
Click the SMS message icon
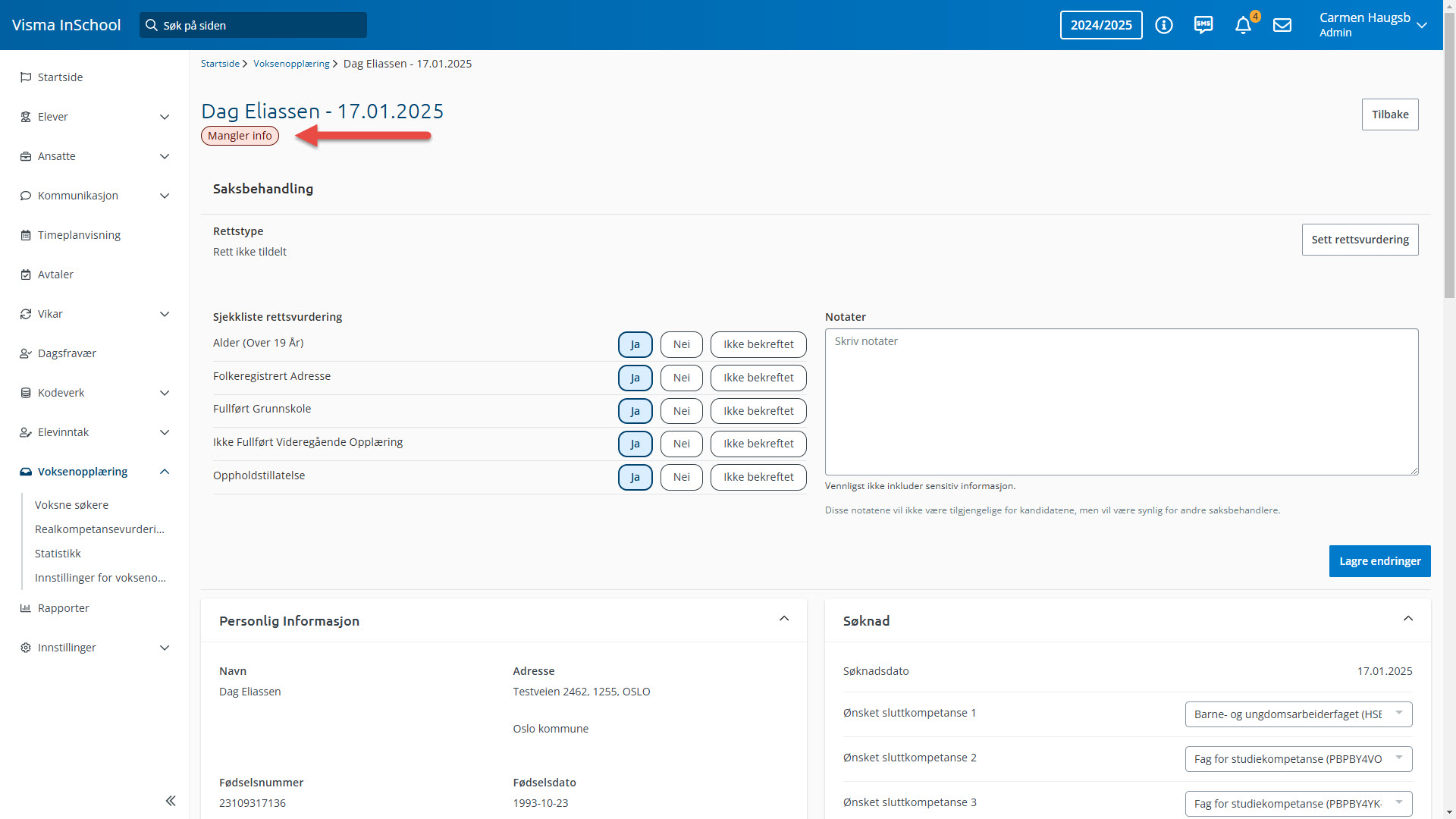[x=1203, y=25]
